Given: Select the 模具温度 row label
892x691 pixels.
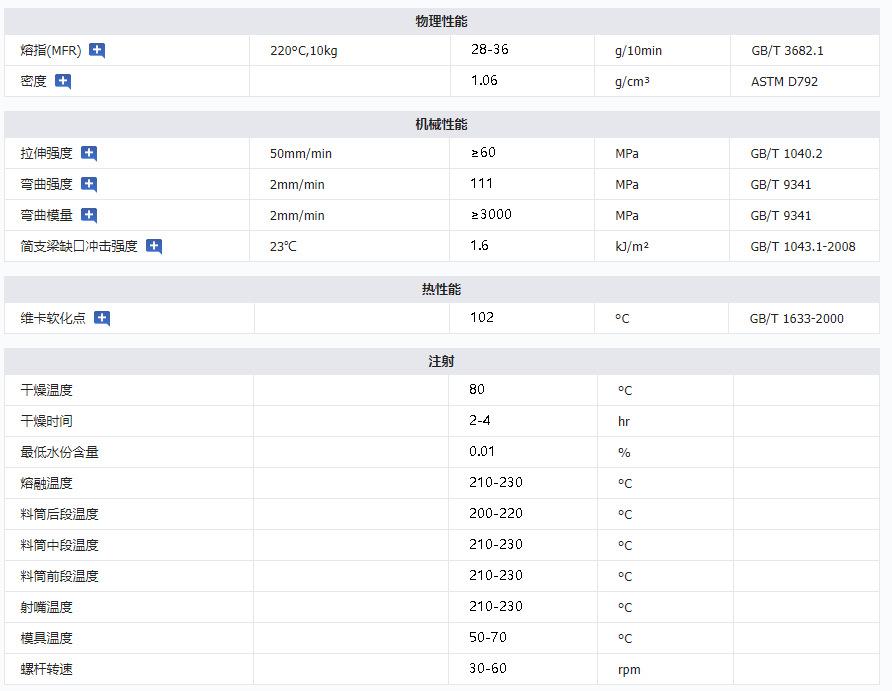Looking at the screenshot, I should (46, 638).
